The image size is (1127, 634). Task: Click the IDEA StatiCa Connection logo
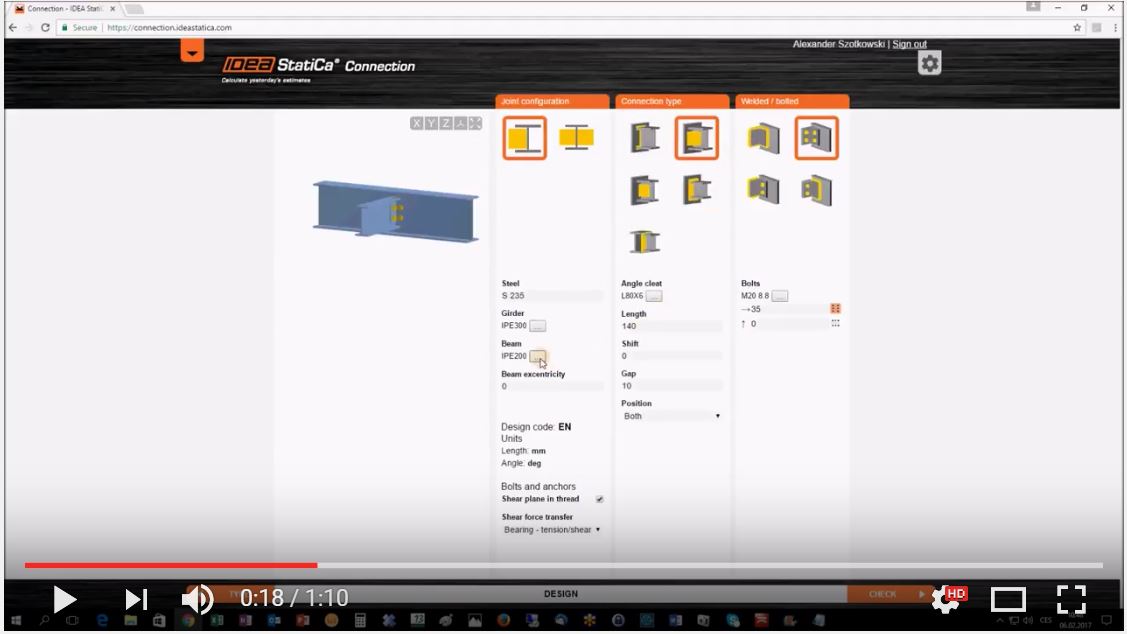click(x=318, y=68)
